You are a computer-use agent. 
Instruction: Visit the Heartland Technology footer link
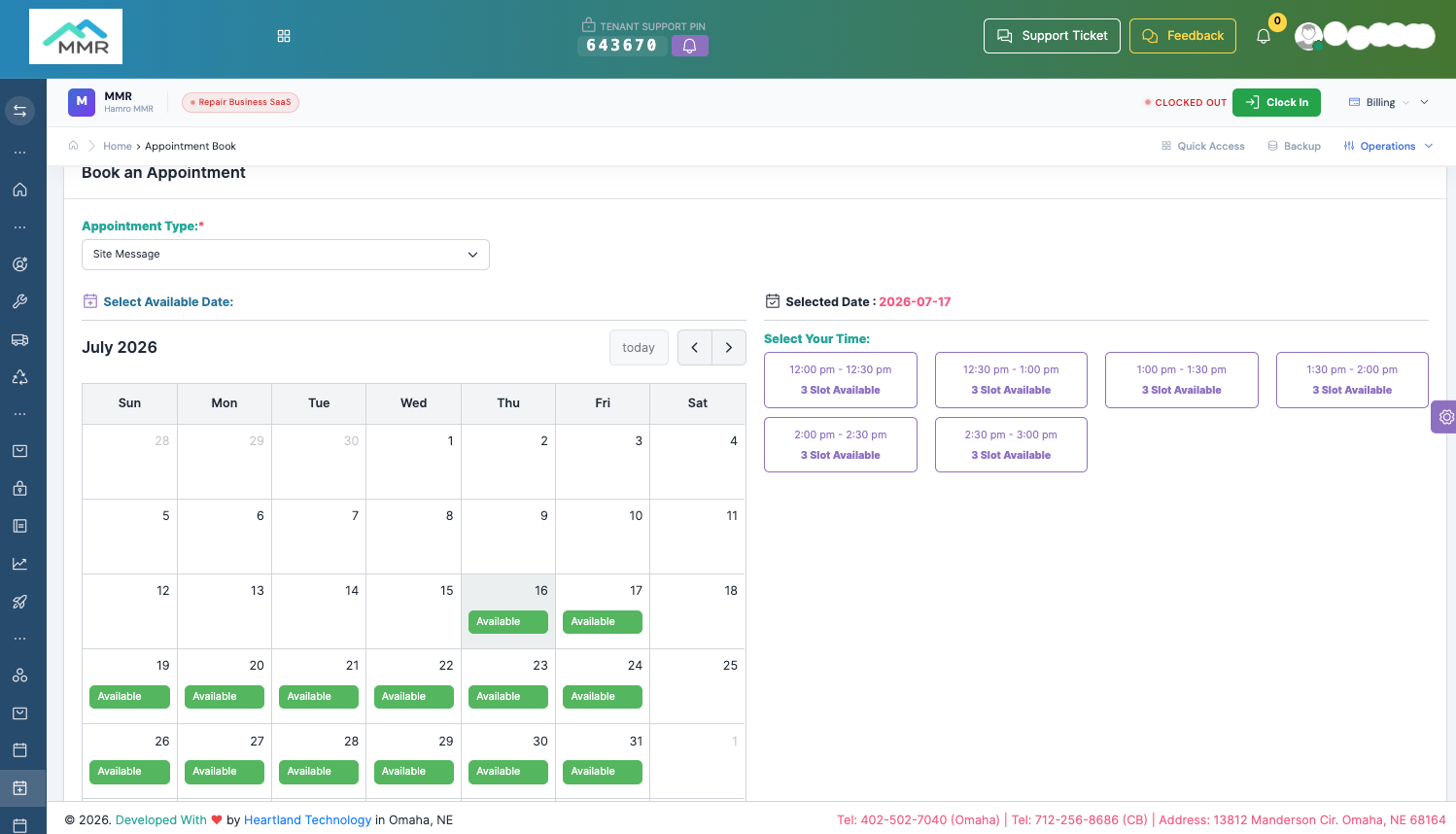307,820
